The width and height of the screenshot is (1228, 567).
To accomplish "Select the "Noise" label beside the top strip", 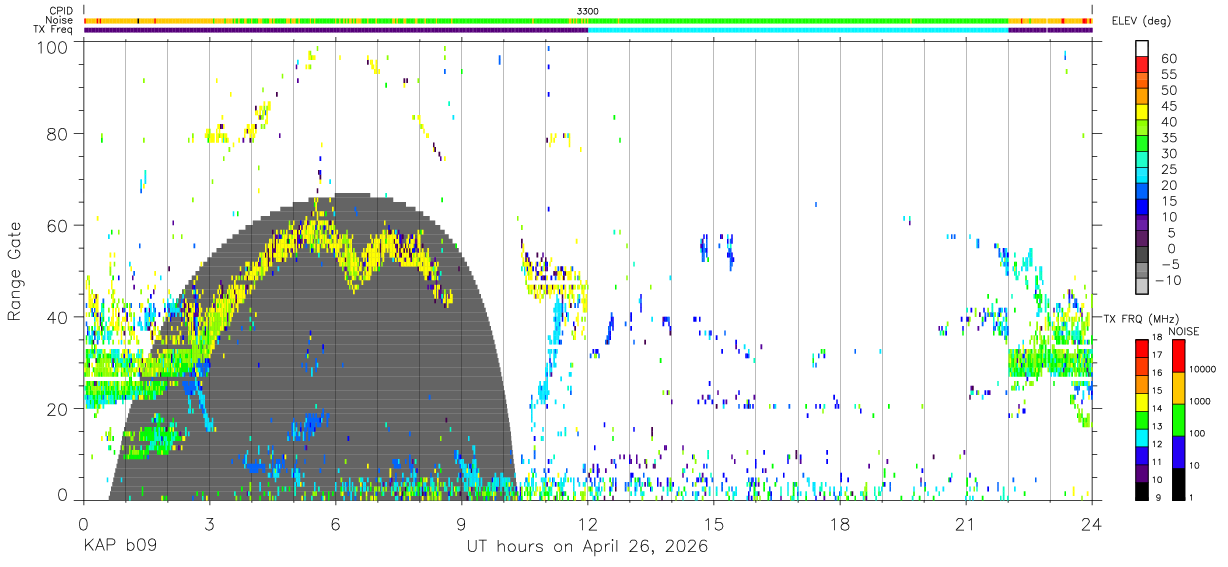I will [60, 20].
